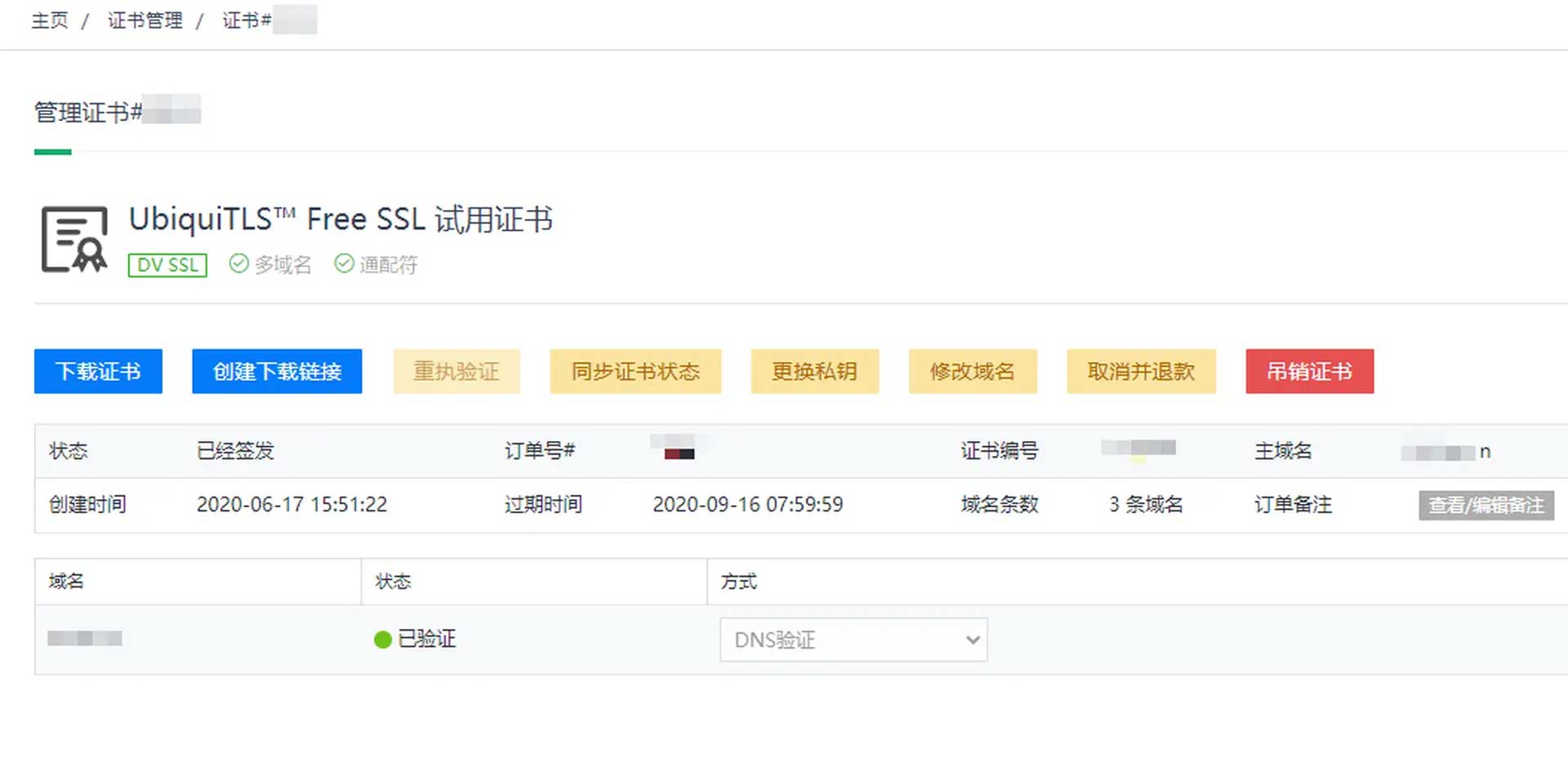Click the blurred domain name in table row
This screenshot has height=768, width=1568.
click(x=85, y=639)
